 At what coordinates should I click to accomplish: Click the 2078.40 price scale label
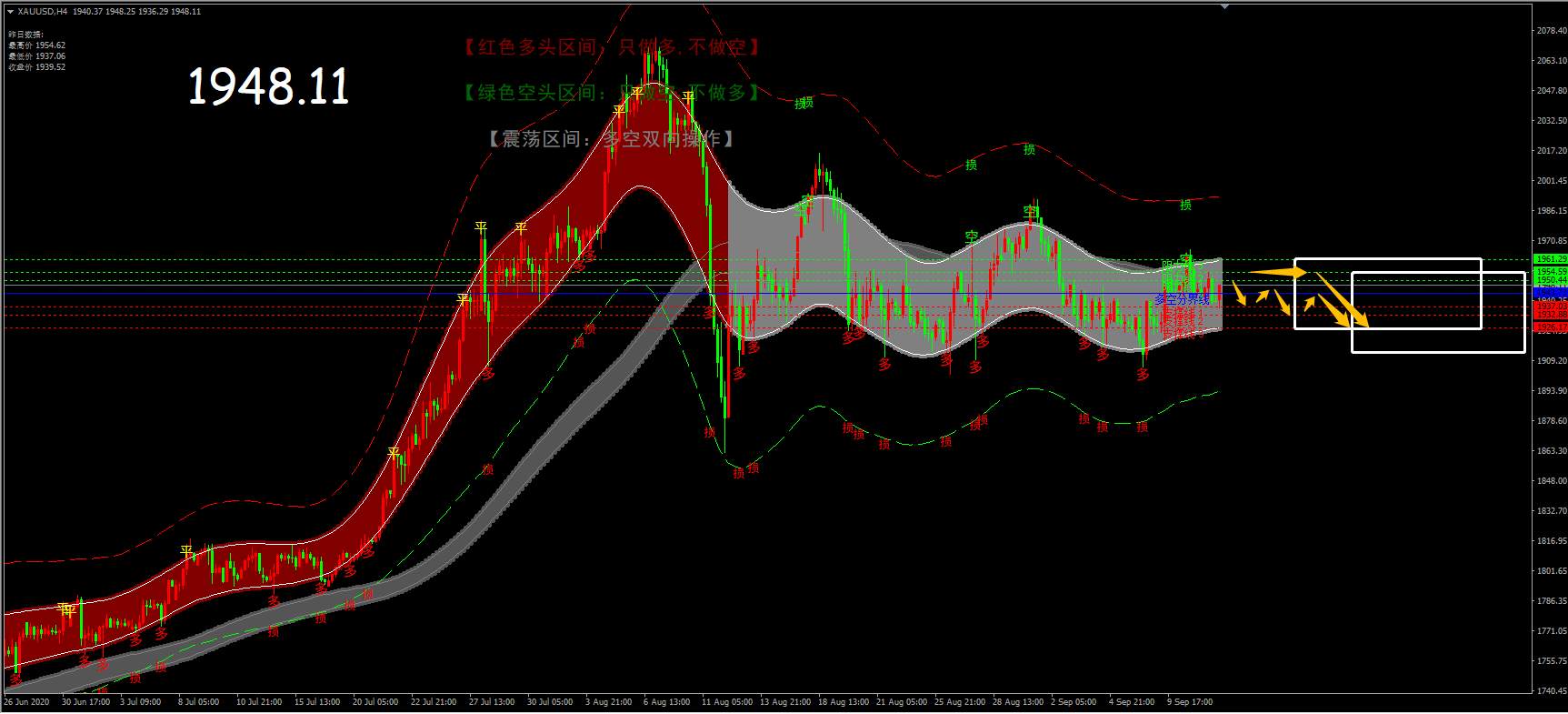pos(1552,31)
